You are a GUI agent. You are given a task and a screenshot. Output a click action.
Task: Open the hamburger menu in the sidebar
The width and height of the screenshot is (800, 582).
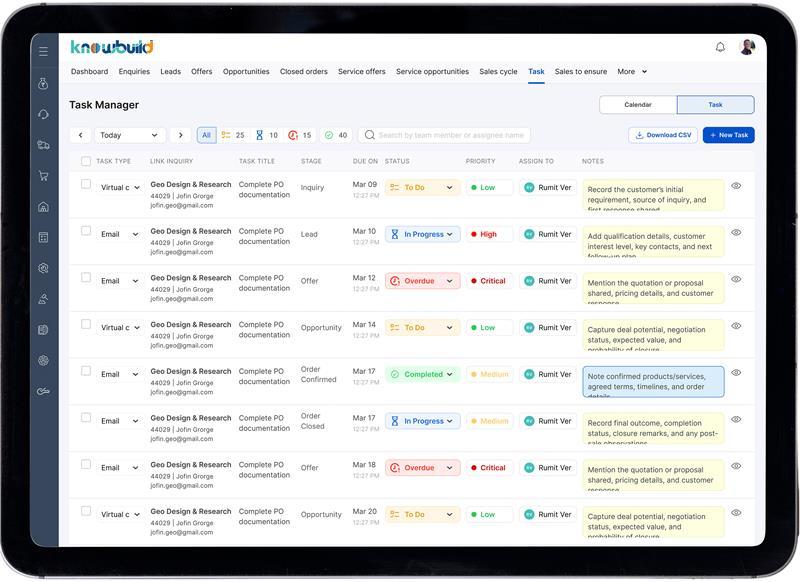tap(43, 52)
